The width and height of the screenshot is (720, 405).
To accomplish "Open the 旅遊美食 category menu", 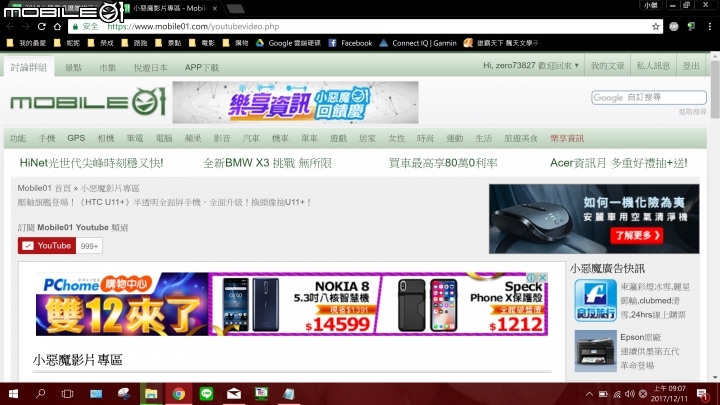I will coord(521,138).
